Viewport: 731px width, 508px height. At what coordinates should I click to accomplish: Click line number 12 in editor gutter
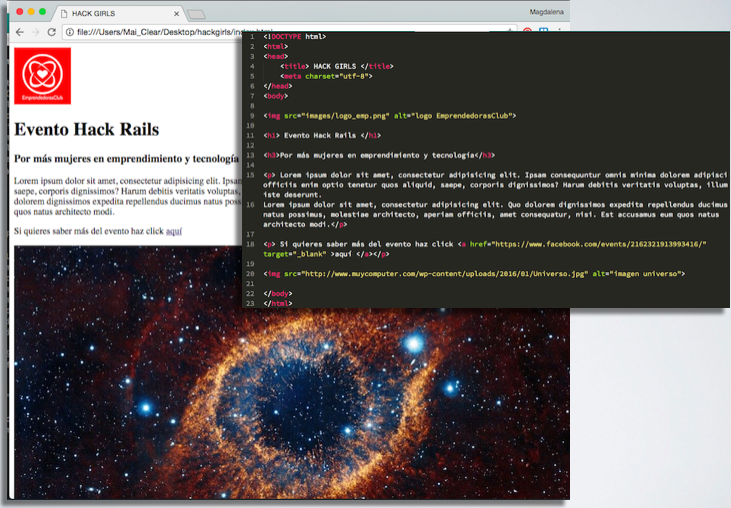(x=250, y=145)
